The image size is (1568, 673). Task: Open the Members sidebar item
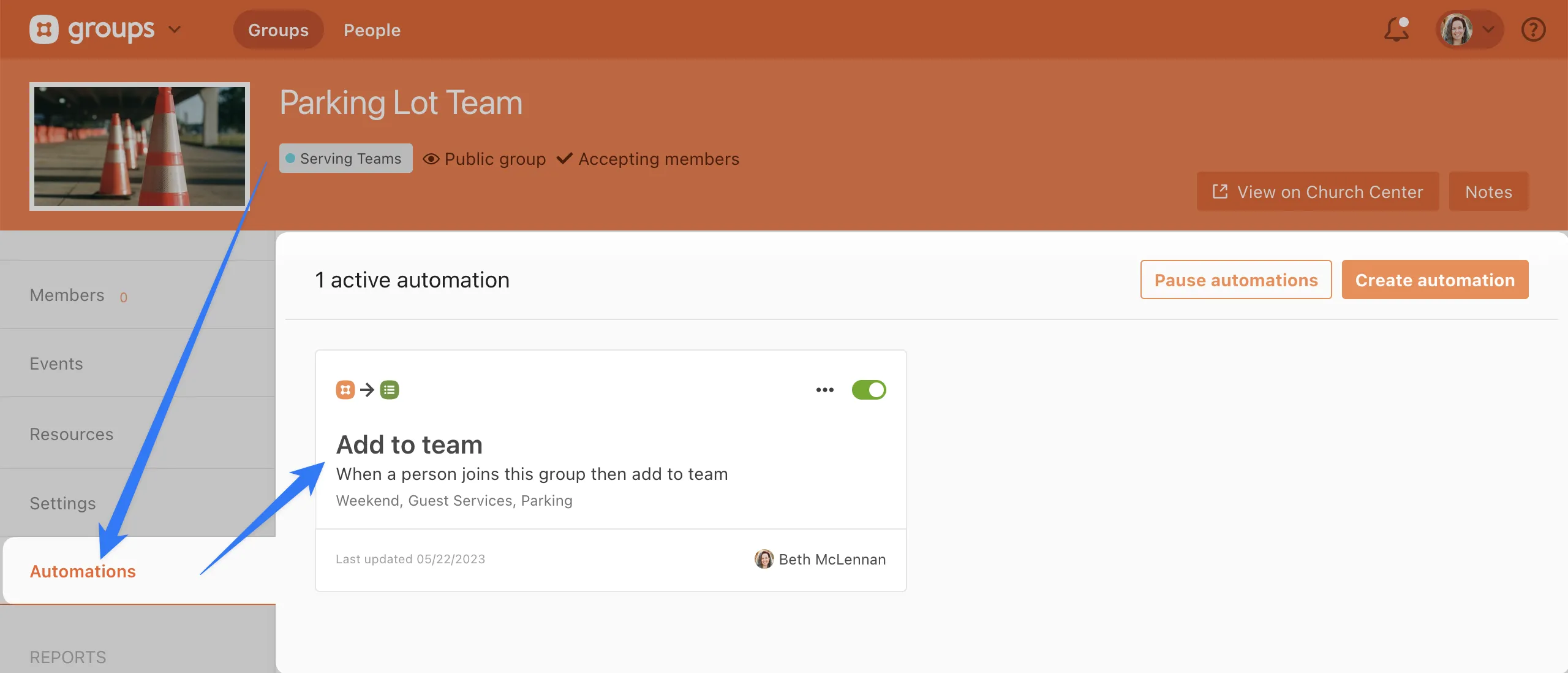pos(67,295)
